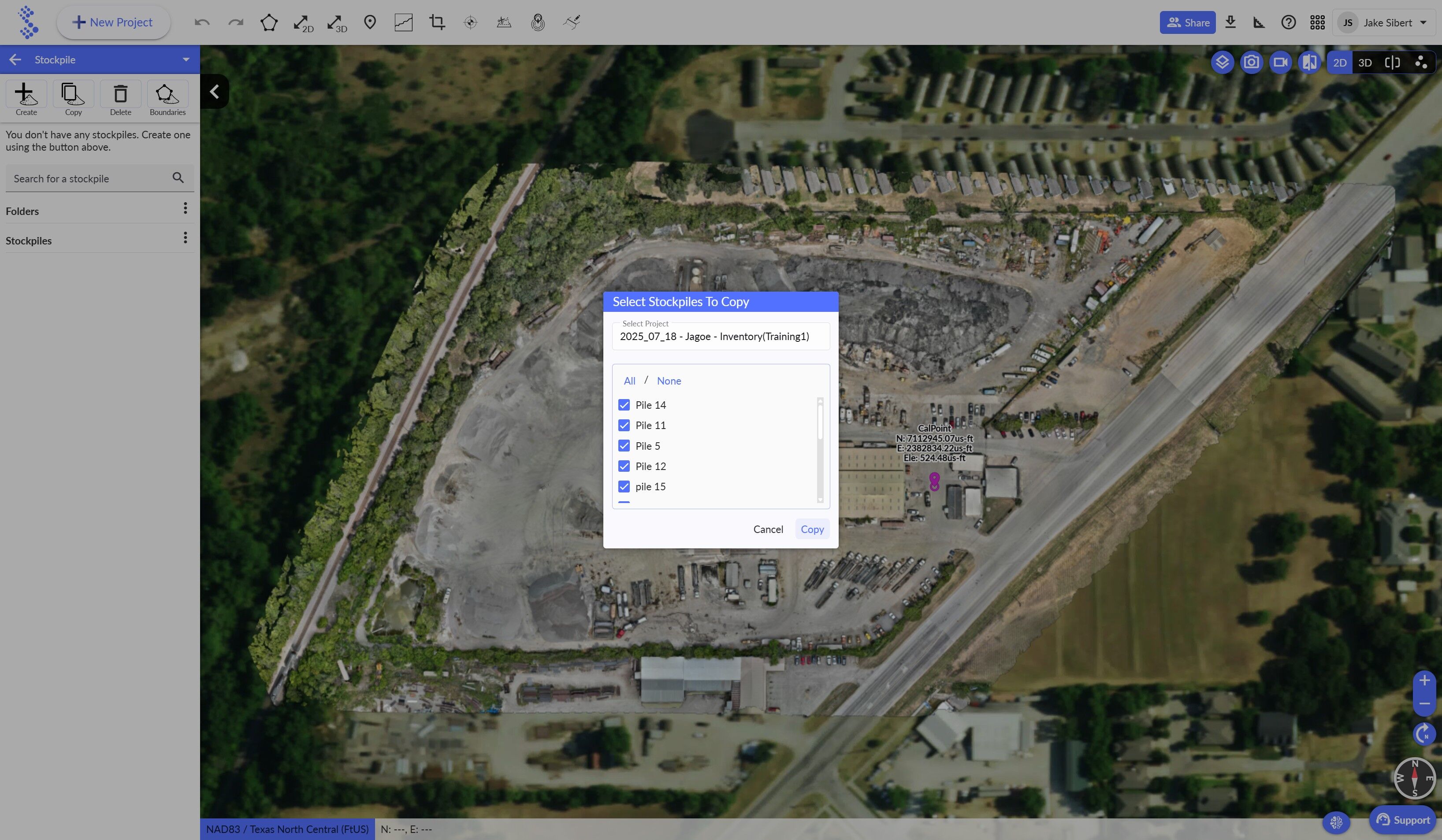The image size is (1442, 840).
Task: Switch to 2D view
Action: (x=1340, y=62)
